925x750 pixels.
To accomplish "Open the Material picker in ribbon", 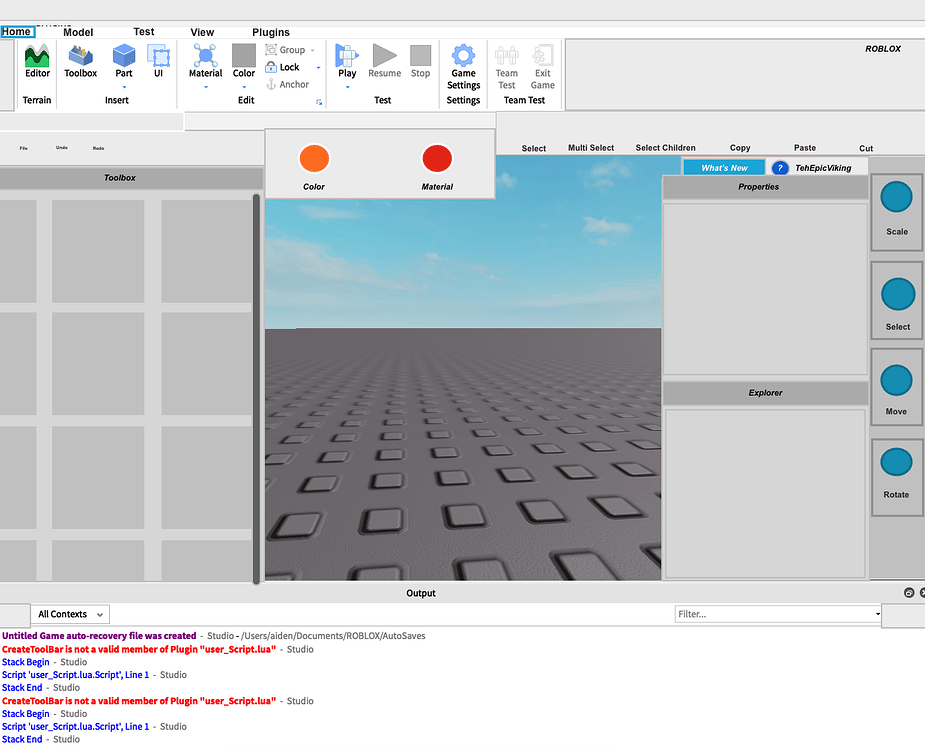I will pos(205,61).
